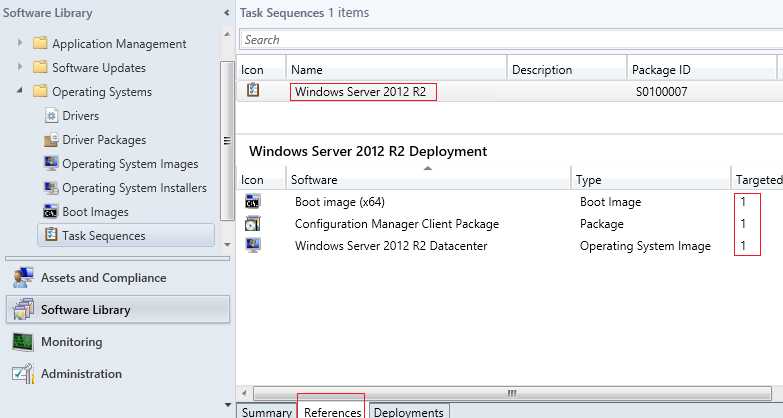Image resolution: width=783 pixels, height=418 pixels.
Task: Sort by the Description column header
Action: tap(567, 69)
